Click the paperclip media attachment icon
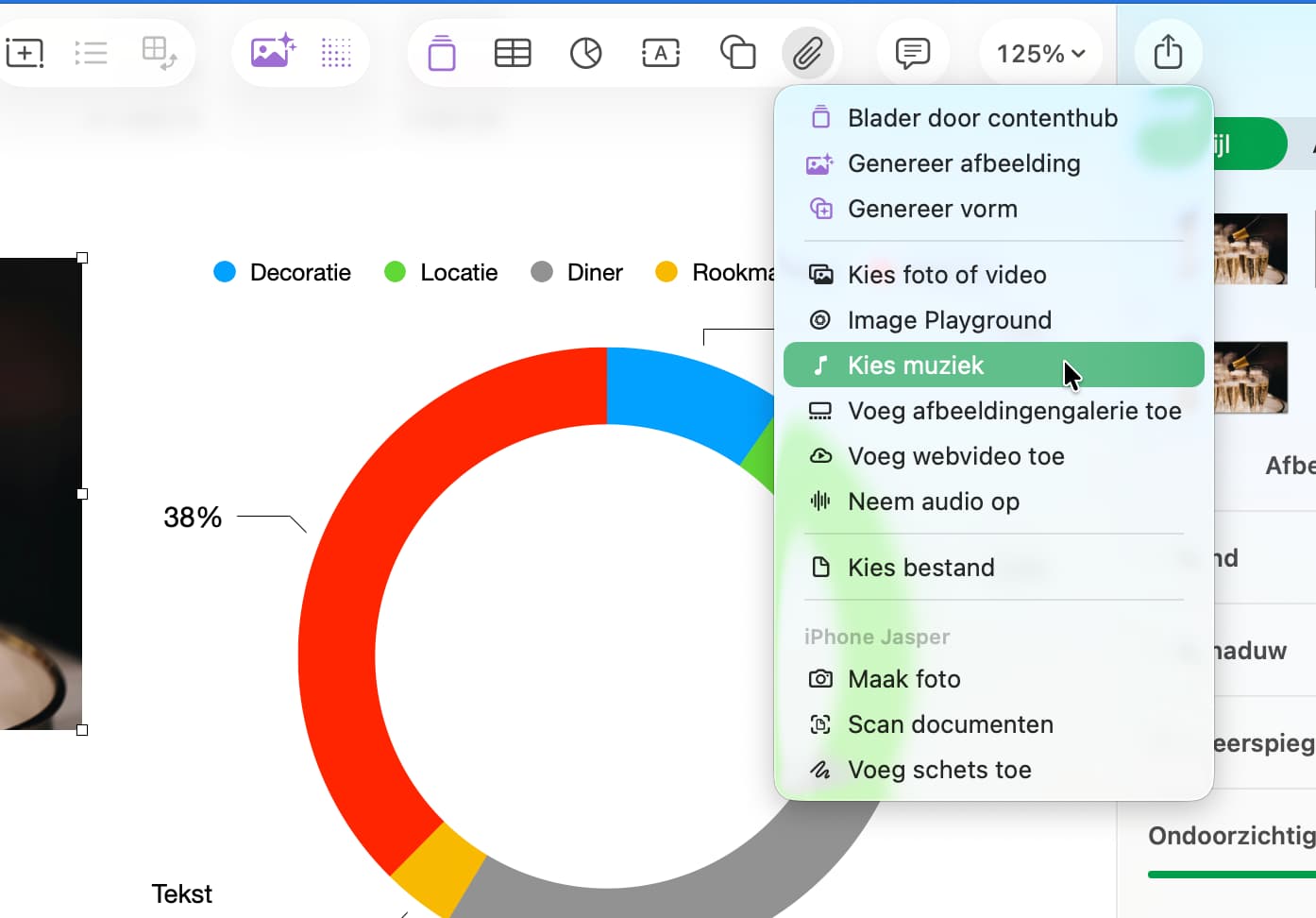 click(807, 53)
